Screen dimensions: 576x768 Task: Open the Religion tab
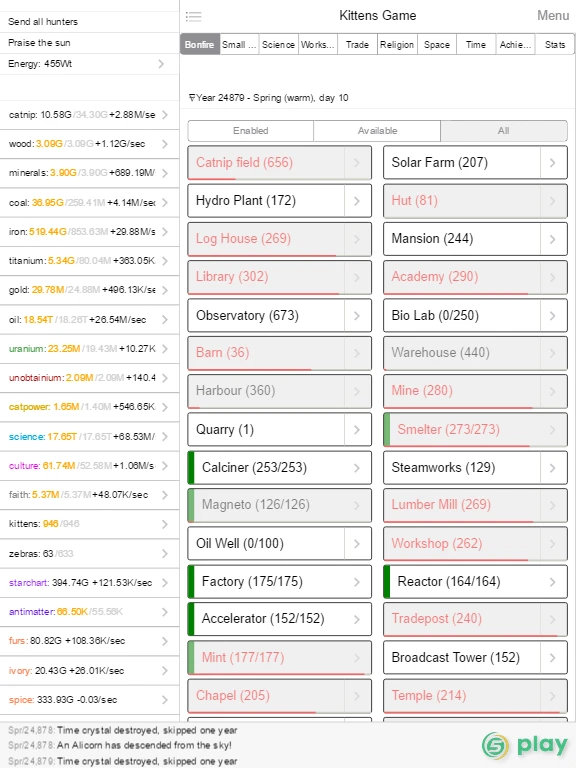pyautogui.click(x=397, y=45)
